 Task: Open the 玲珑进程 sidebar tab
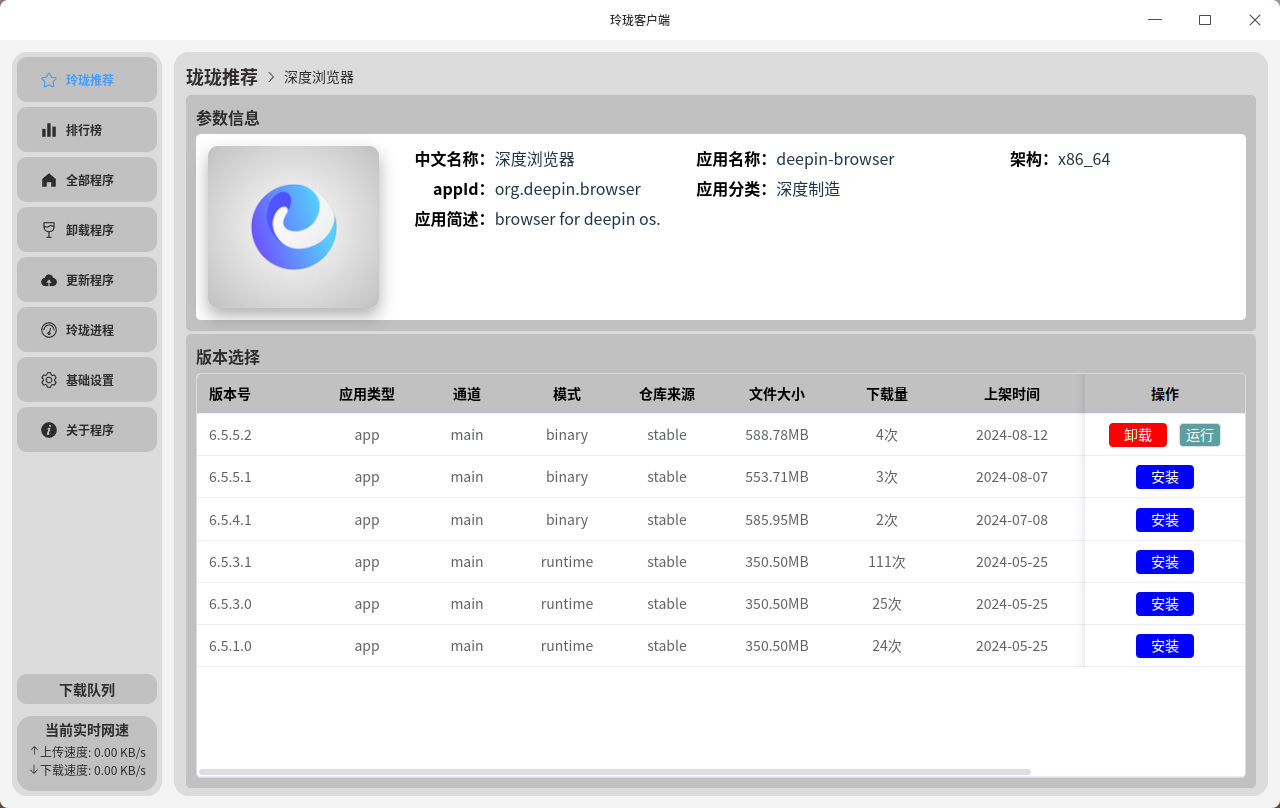(x=87, y=330)
